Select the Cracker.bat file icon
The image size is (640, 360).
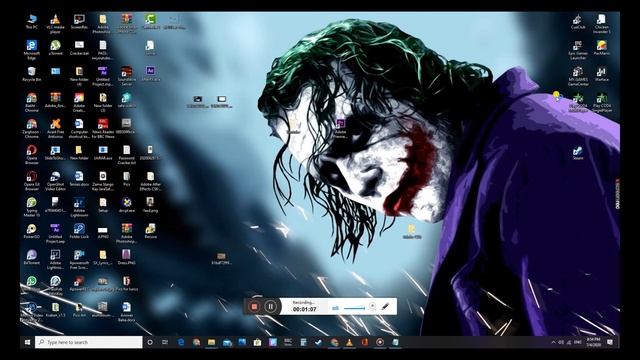[79, 47]
